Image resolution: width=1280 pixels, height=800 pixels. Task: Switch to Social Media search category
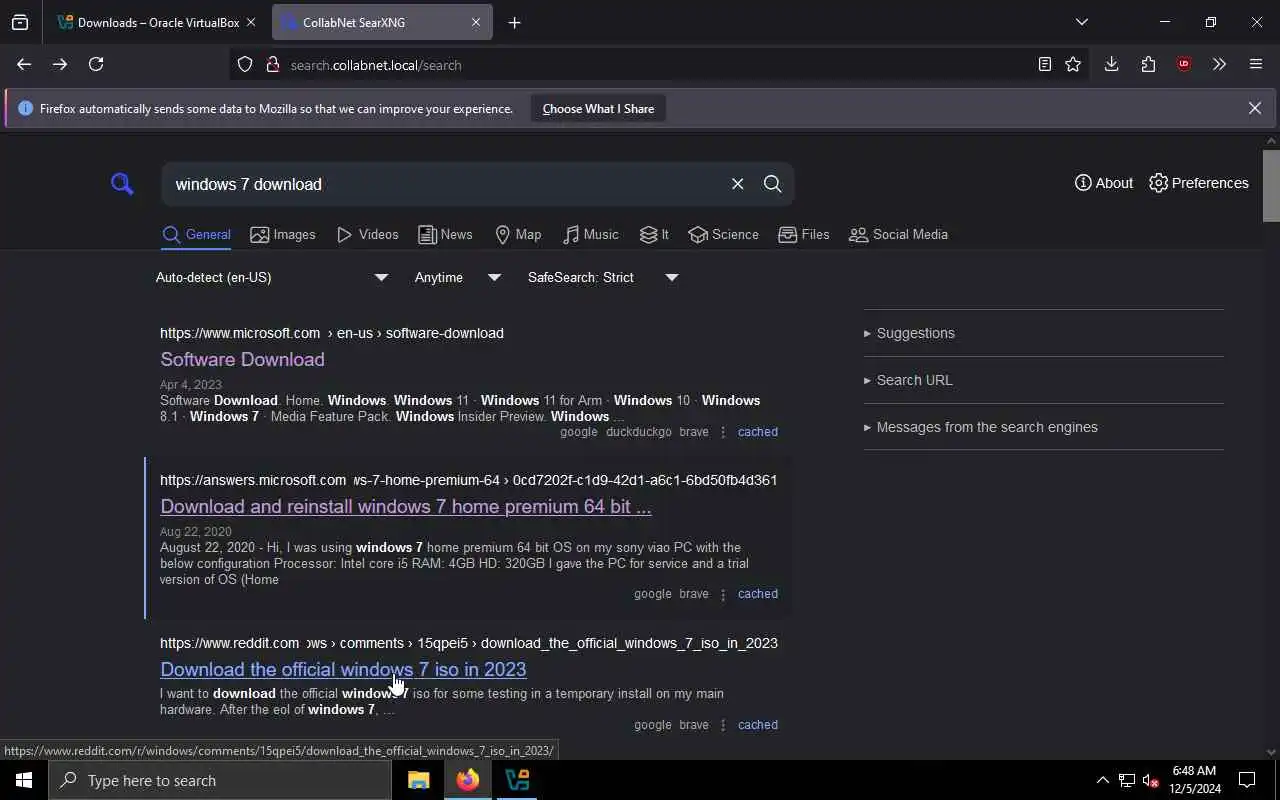coord(898,235)
